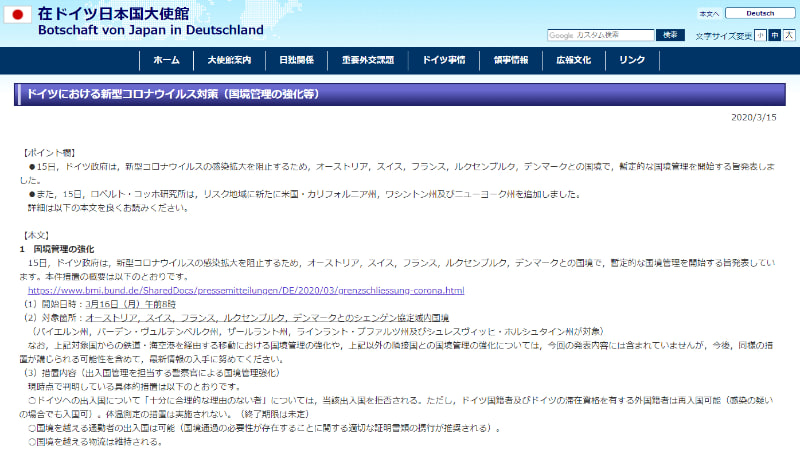800x454 pixels.
Task: Click the page heading ドイツにおける新型コロナウイルス対策
Action: (x=173, y=94)
